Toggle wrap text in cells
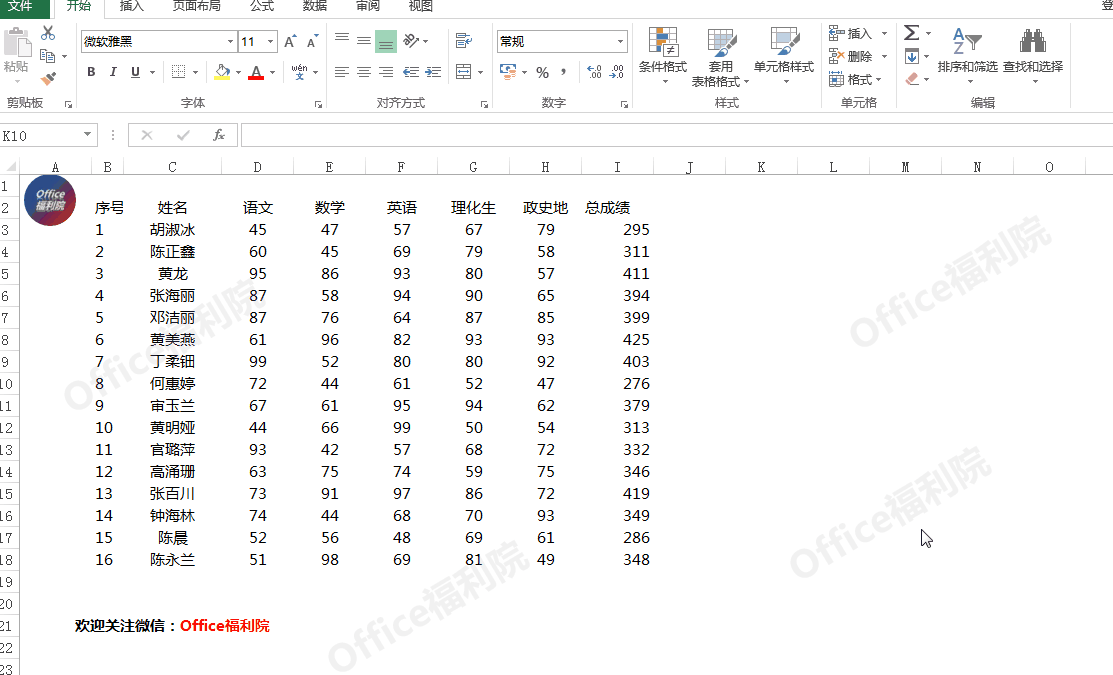Image resolution: width=1113 pixels, height=675 pixels. pos(464,40)
